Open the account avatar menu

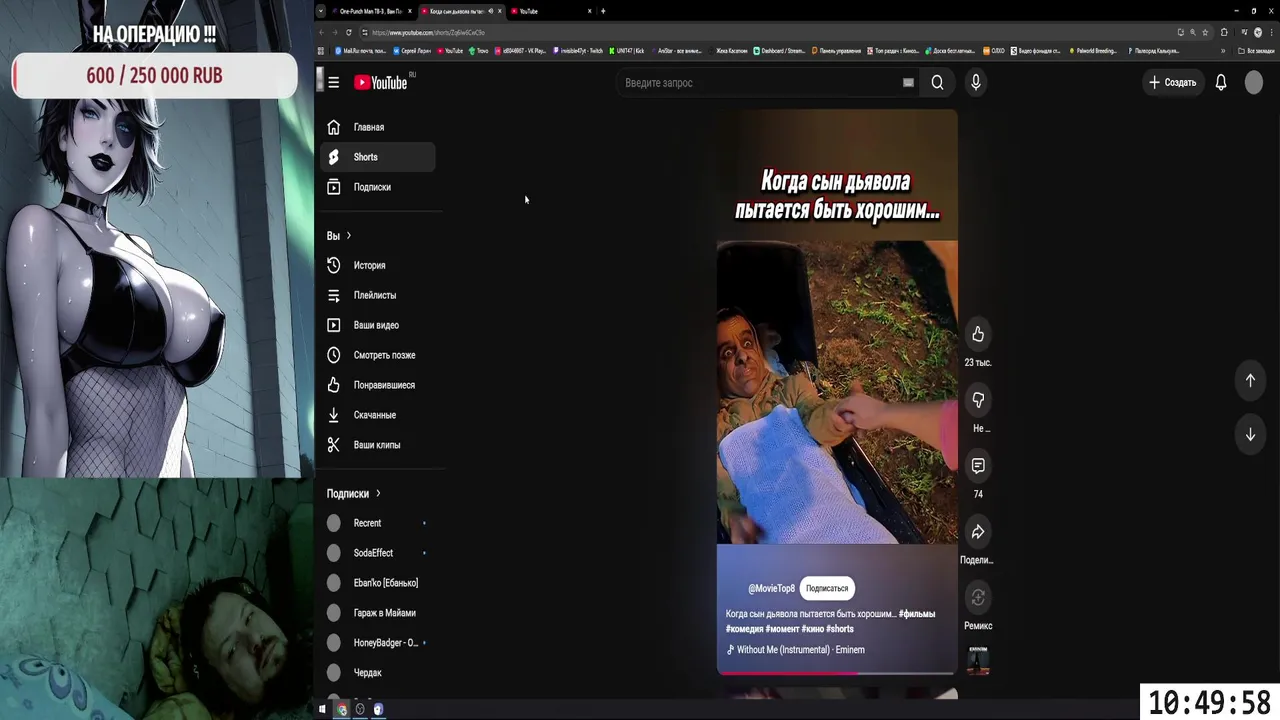pos(1254,83)
